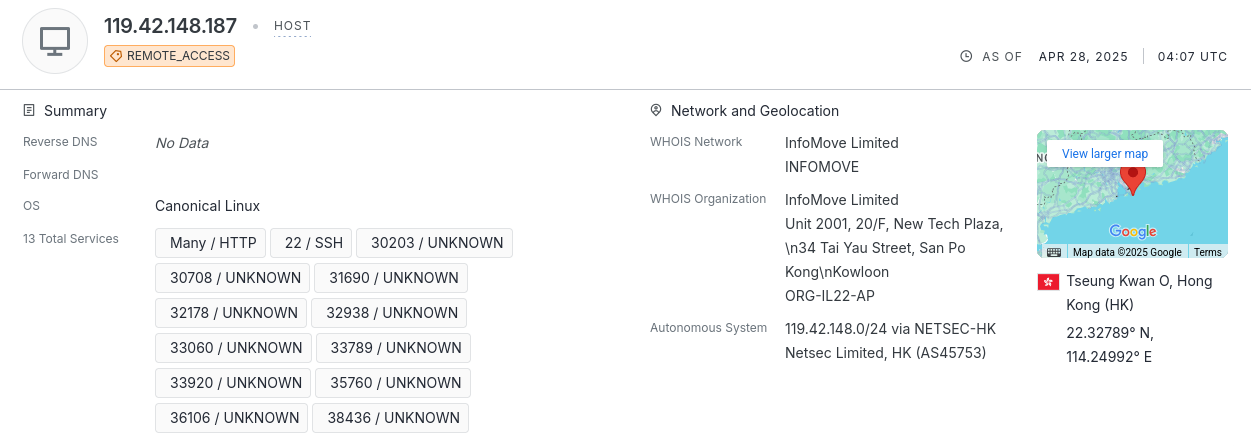Viewport: 1251px width, 446px height.
Task: Click the Network and Geolocation pin icon
Action: 656,110
